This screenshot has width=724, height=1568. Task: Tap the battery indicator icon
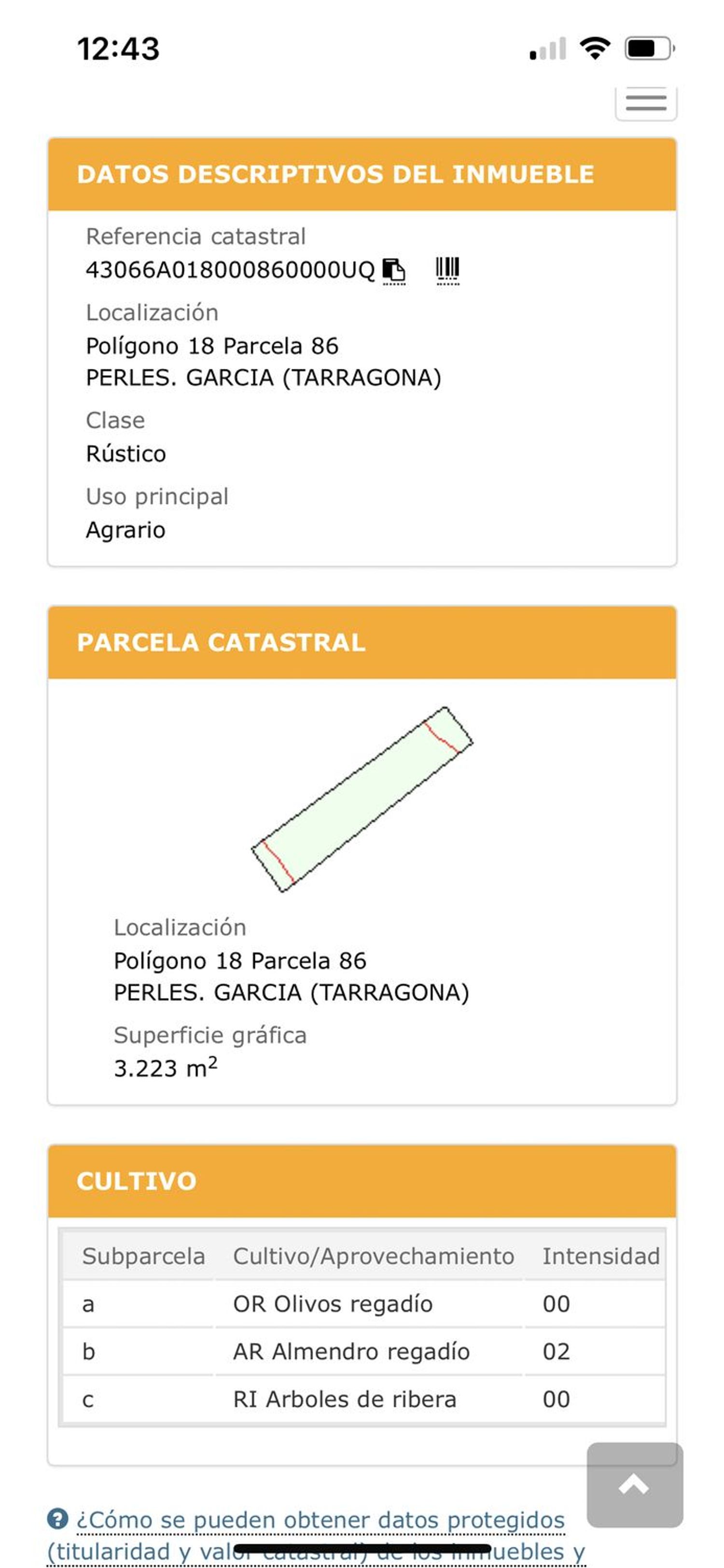[x=650, y=48]
